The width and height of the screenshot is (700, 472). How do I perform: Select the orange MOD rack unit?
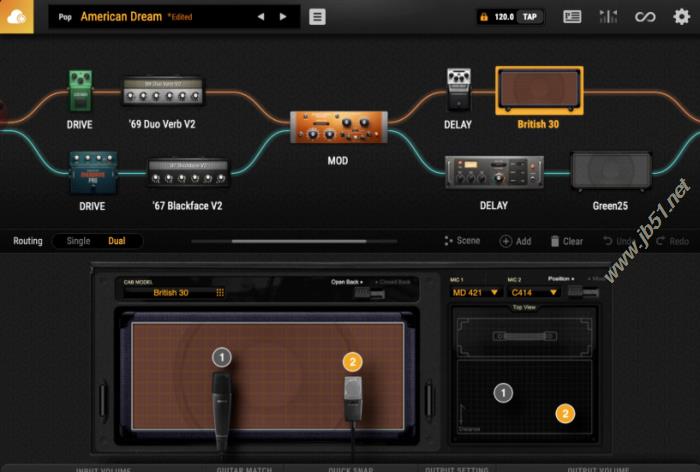[339, 127]
